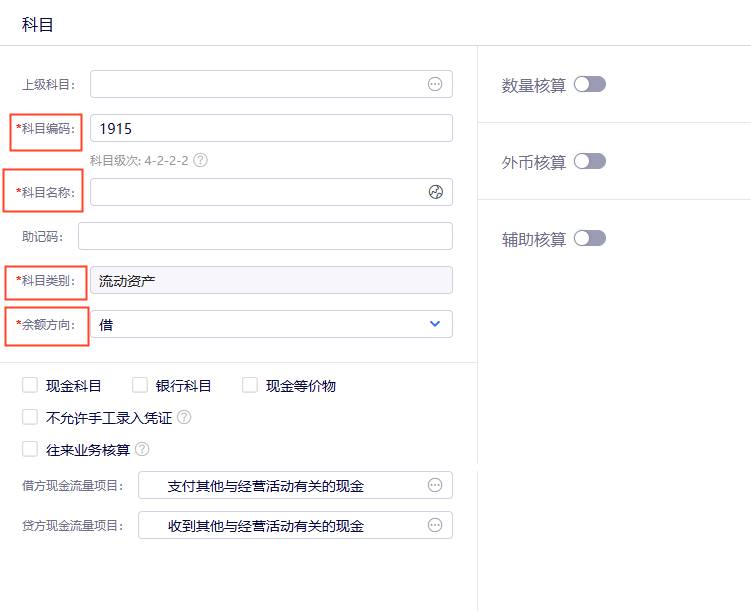Screen dimensions: 751x611
Task: Click the 贷方现金流量项目 label
Action: [x=73, y=526]
